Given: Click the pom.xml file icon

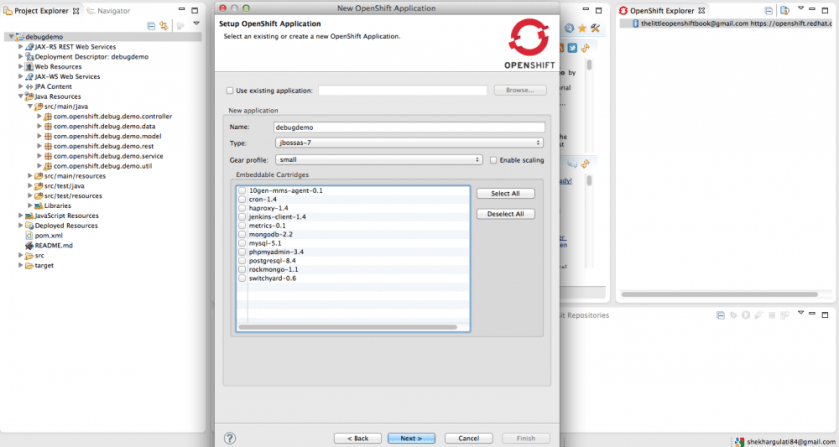Looking at the screenshot, I should pyautogui.click(x=29, y=235).
